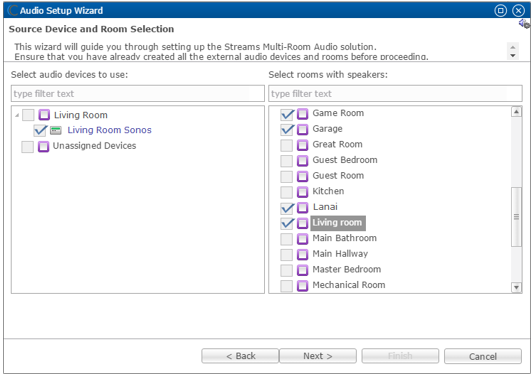Image resolution: width=532 pixels, height=378 pixels.
Task: Click the Sonos device icon
Action: [56, 130]
